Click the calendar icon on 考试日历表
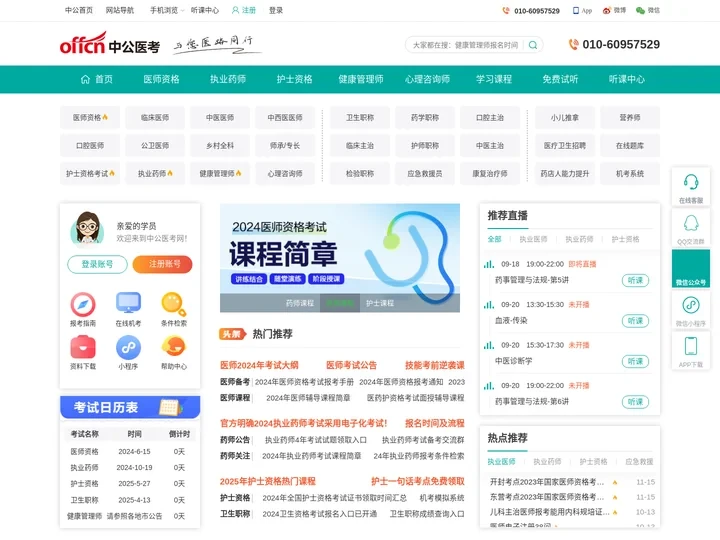Screen dimensions: 720x540 coord(170,407)
